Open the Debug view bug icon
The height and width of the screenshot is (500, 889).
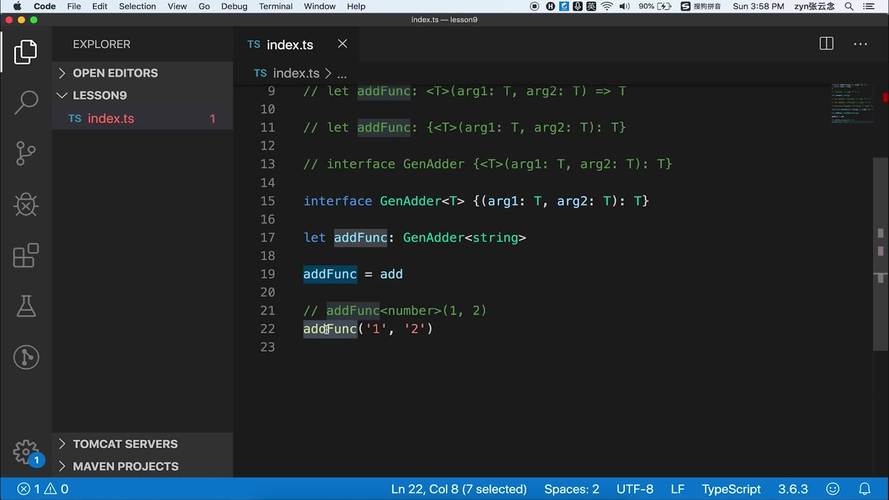(x=26, y=204)
